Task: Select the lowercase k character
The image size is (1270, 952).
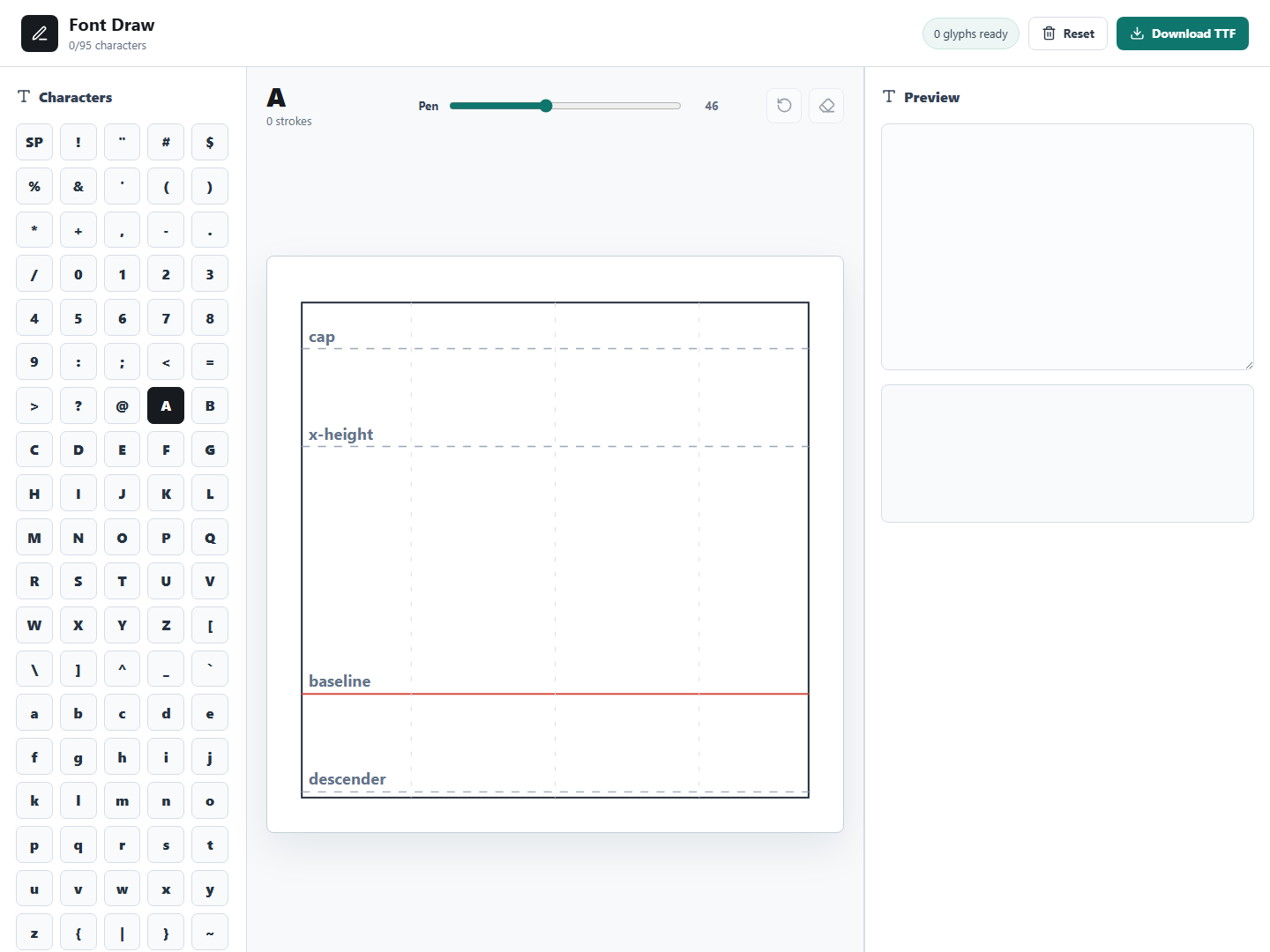Action: (34, 800)
